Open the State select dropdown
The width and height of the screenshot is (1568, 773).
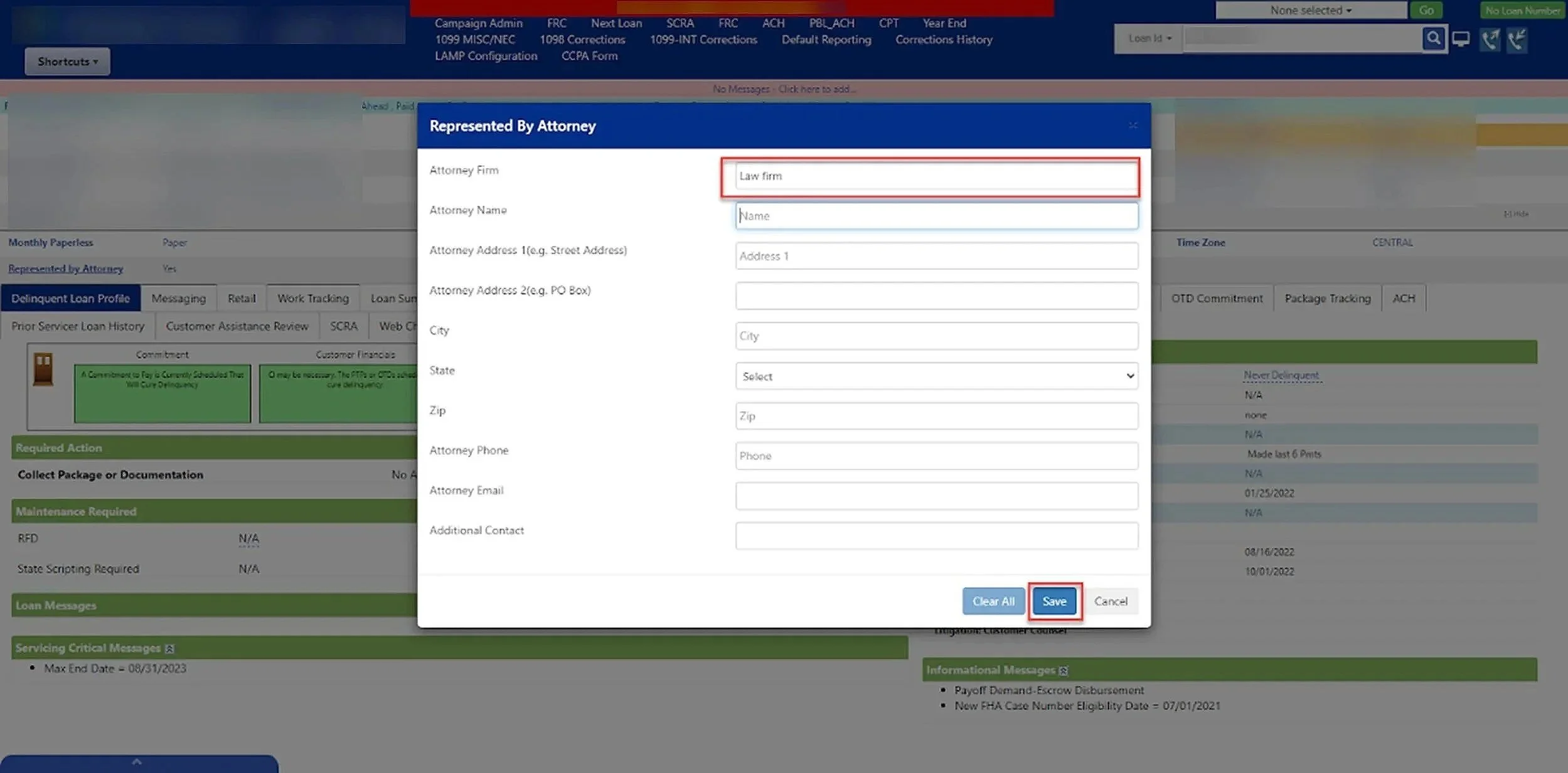tap(936, 376)
